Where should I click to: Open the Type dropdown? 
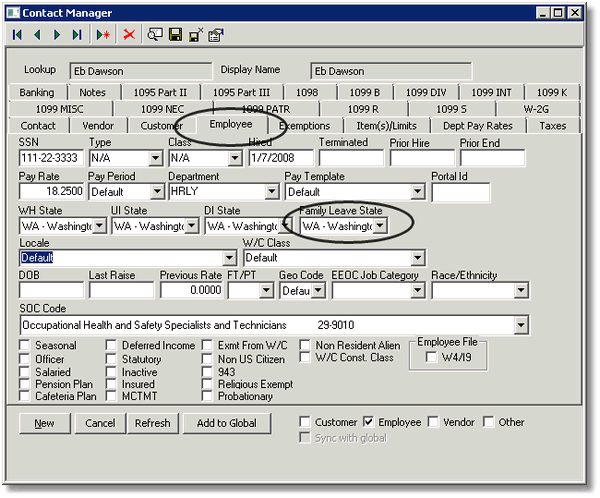coord(155,158)
